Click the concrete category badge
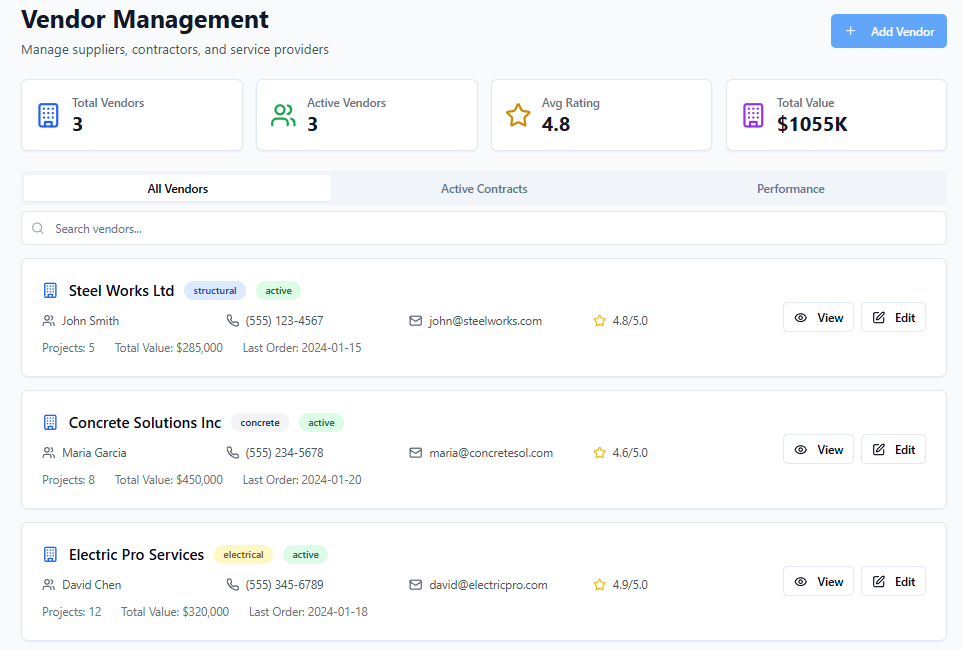The image size is (963, 649). 260,422
